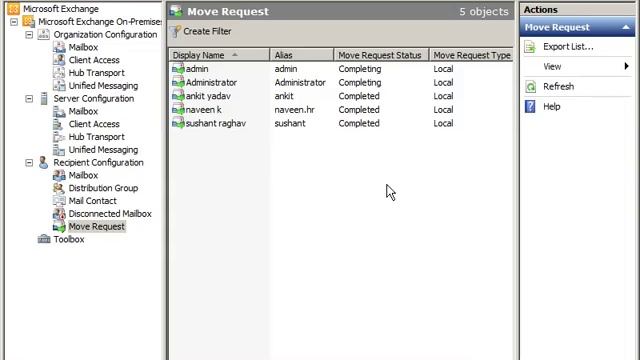Click Completing status in admin row
Image resolution: width=640 pixels, height=360 pixels.
(360, 69)
